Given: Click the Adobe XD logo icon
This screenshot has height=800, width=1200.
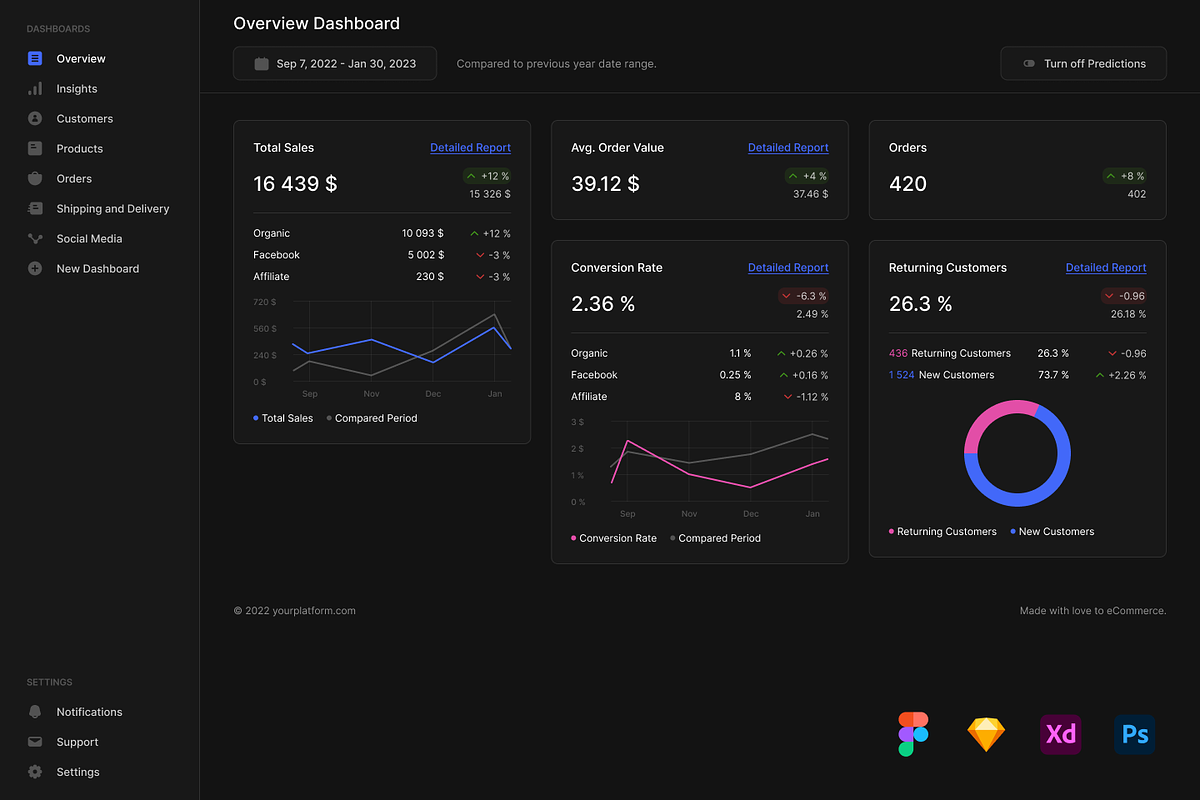Looking at the screenshot, I should [1060, 735].
